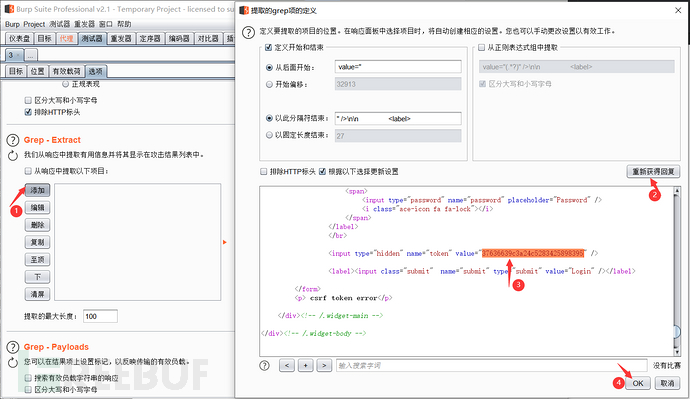Click the 添加 button
This screenshot has height=399, width=690.
pos(37,190)
